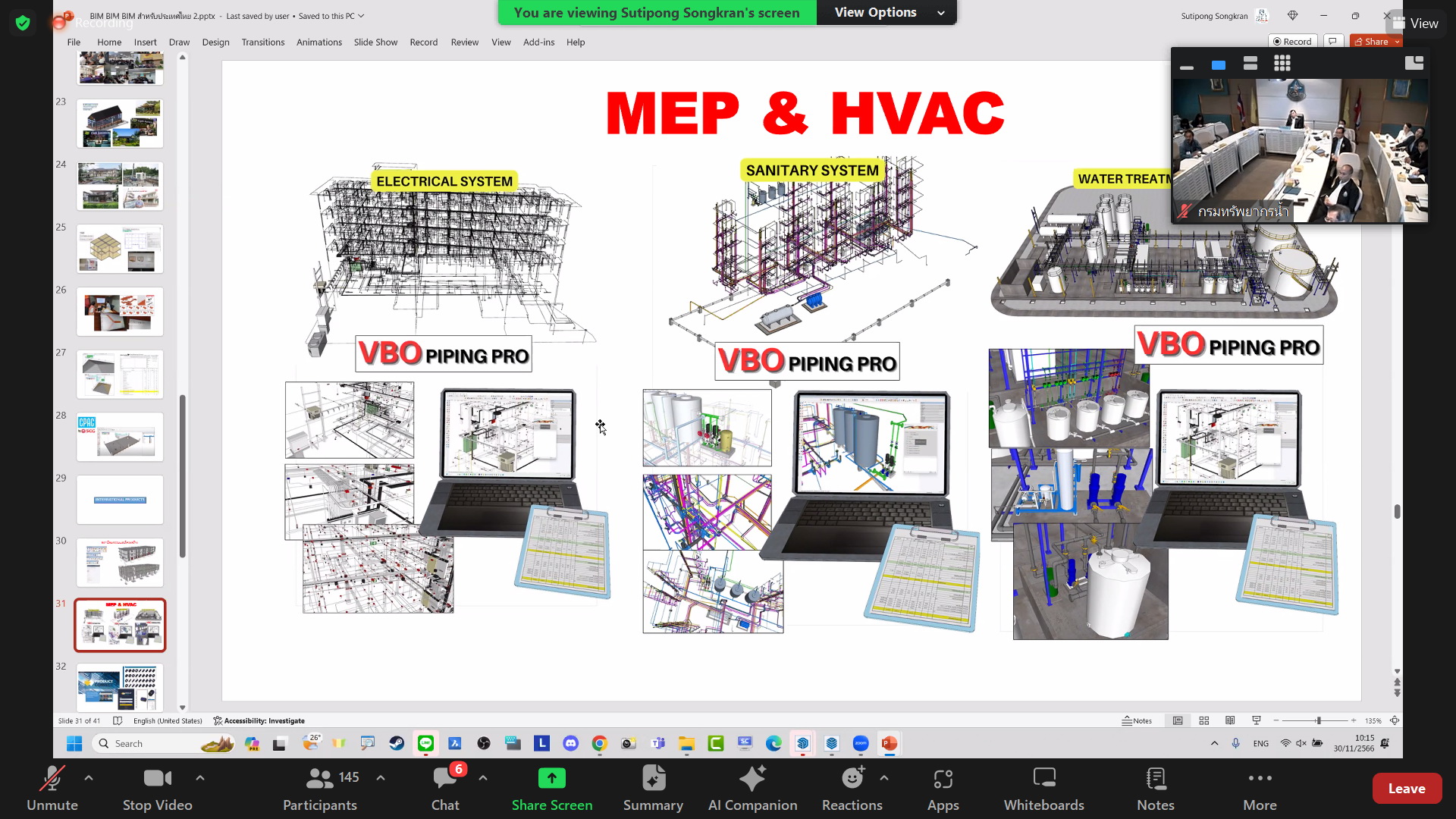Toggle the Notes pane in status bar
Image resolution: width=1456 pixels, height=819 pixels.
coord(1137,720)
